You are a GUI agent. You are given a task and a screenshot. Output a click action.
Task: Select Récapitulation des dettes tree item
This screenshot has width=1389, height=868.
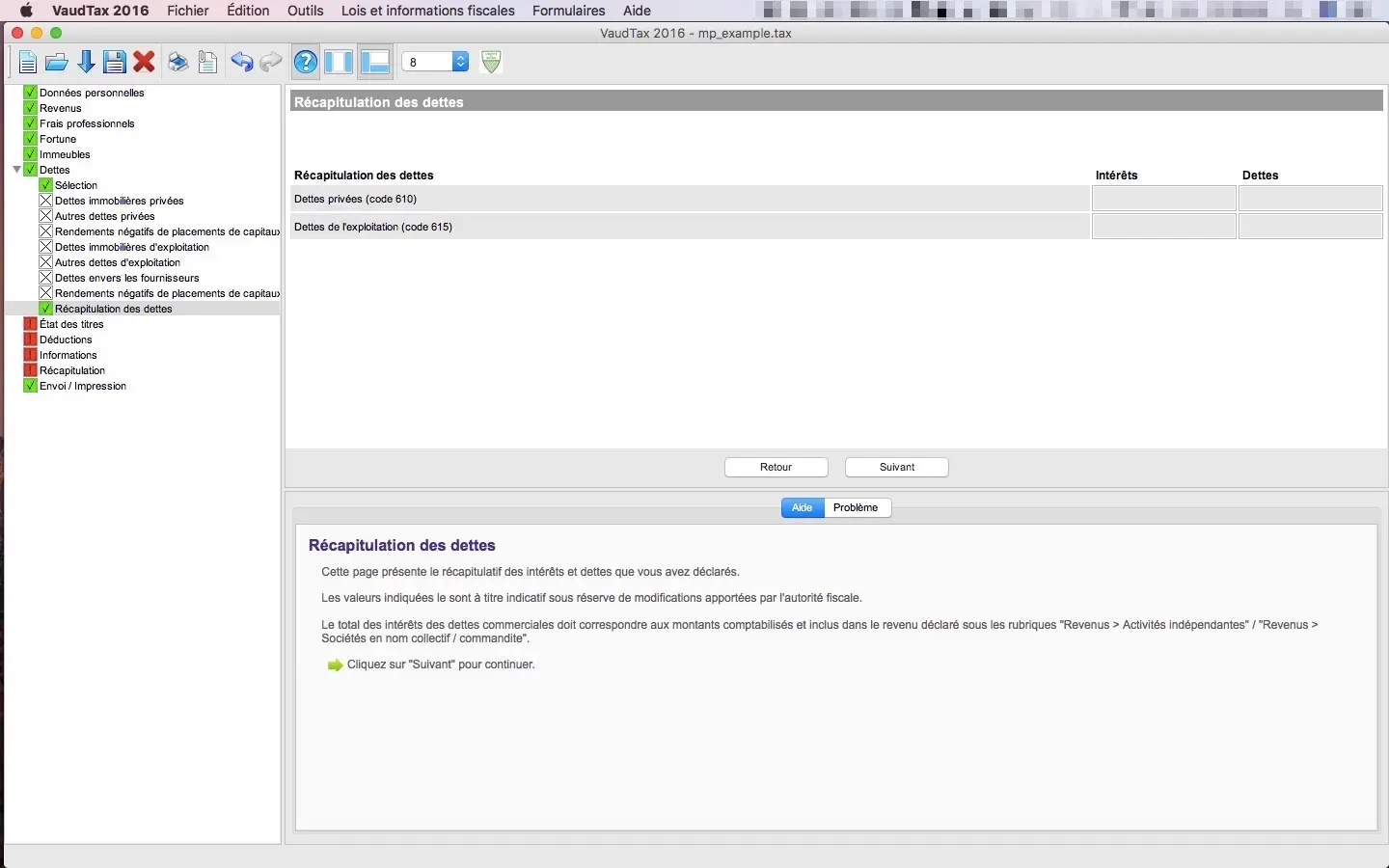114,309
